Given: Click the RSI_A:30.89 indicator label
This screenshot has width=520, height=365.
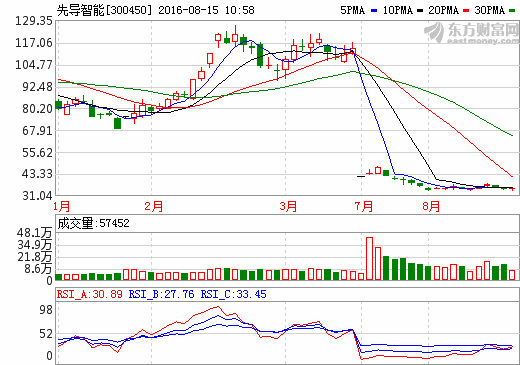Looking at the screenshot, I should (89, 294).
